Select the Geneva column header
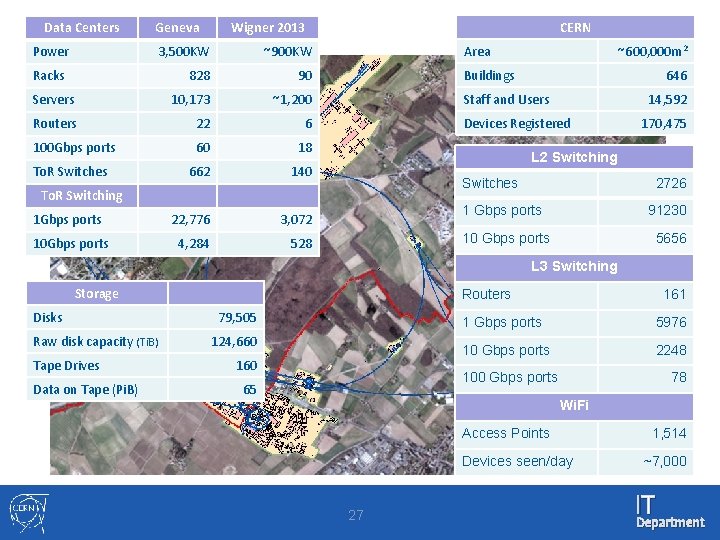720x540 pixels. [x=177, y=28]
